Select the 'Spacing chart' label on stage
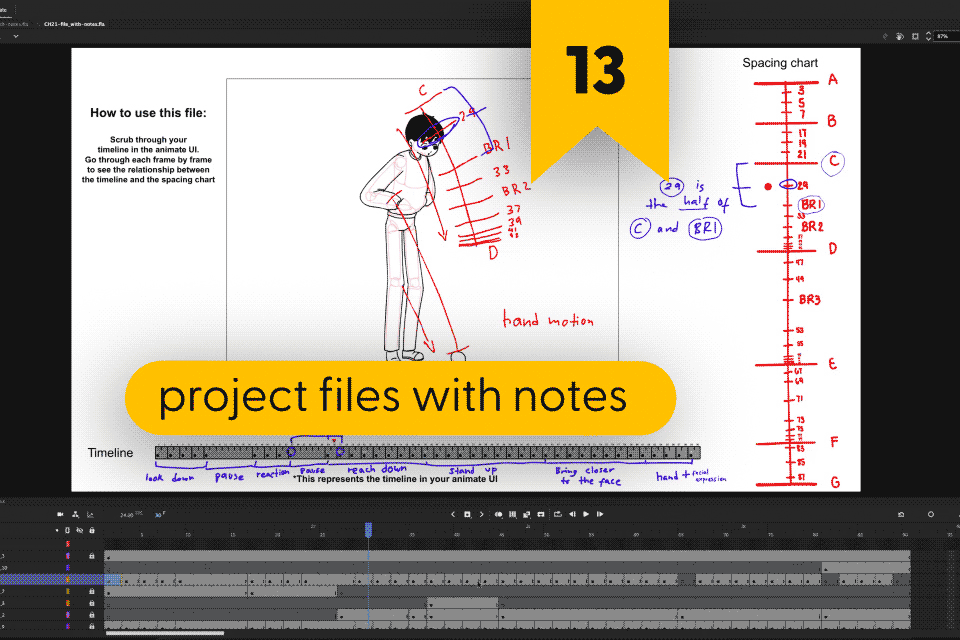This screenshot has height=640, width=960. click(x=780, y=63)
